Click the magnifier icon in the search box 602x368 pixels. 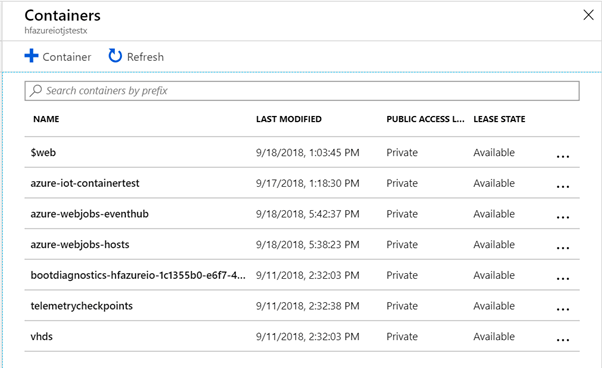click(36, 91)
